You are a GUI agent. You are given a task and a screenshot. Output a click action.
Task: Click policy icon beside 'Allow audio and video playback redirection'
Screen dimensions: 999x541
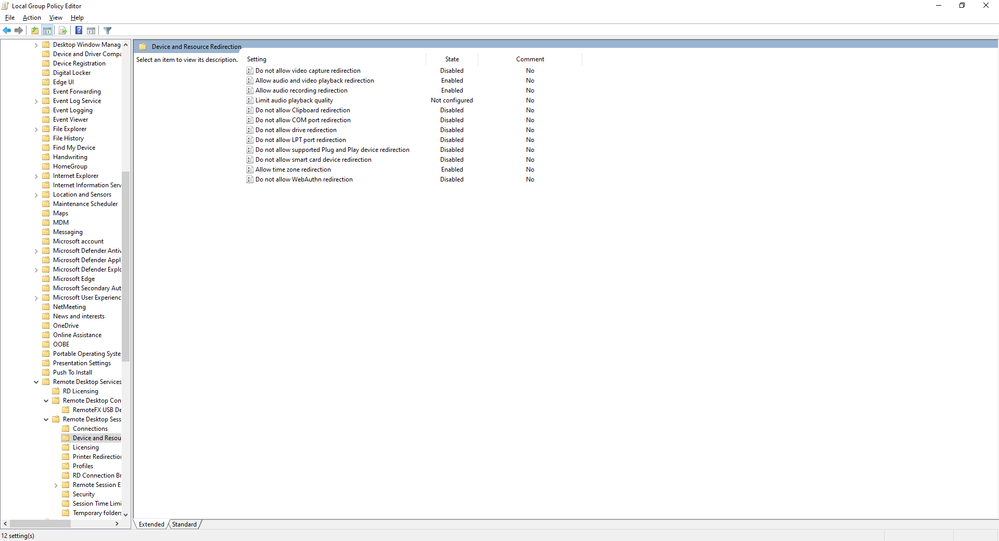[250, 81]
